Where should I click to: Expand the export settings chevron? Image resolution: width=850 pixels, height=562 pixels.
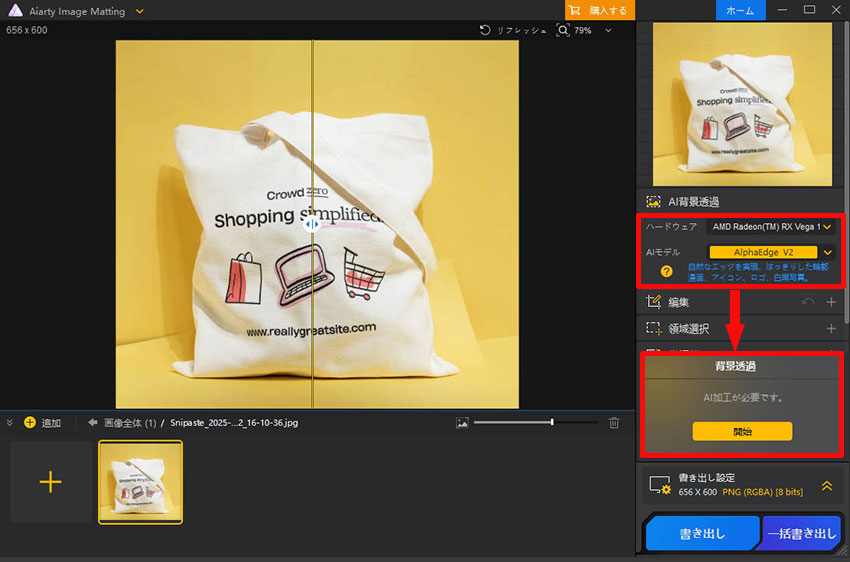point(827,485)
